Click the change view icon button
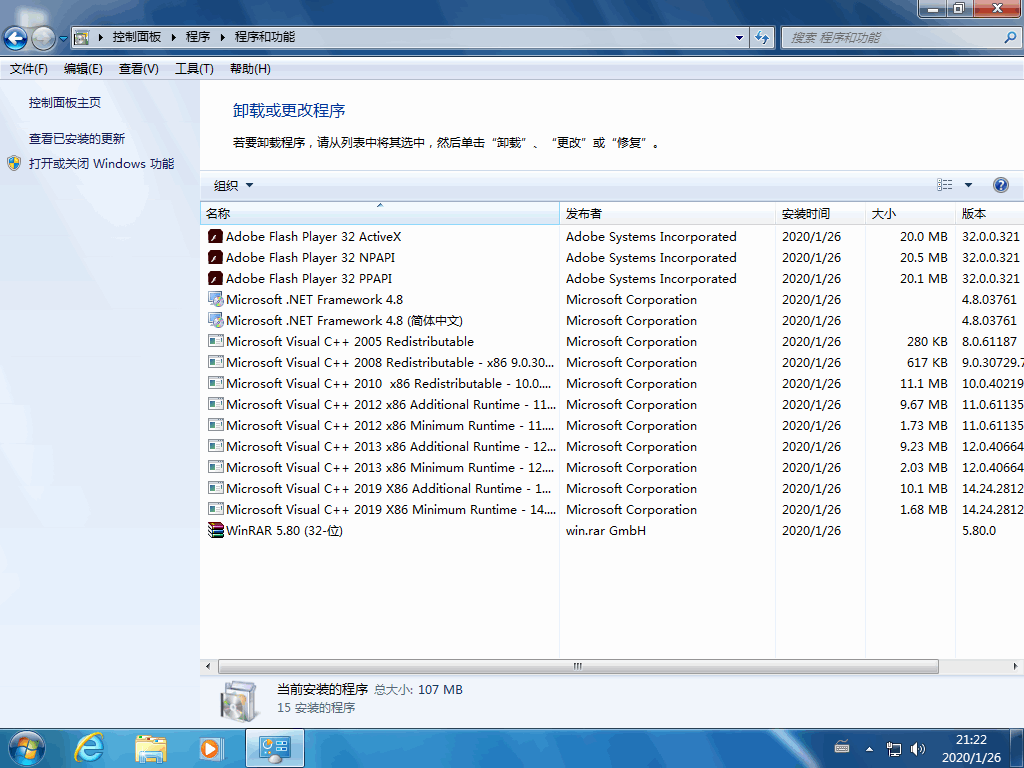1024x768 pixels. 944,185
